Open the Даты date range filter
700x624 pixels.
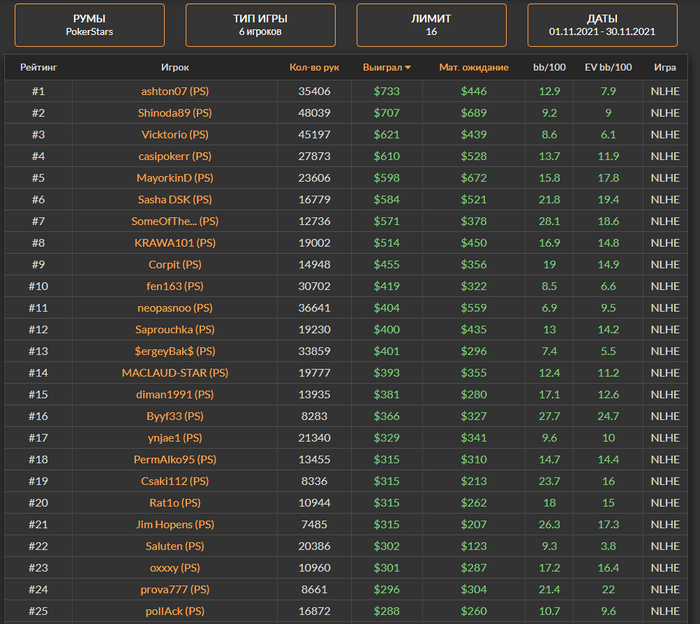602,25
